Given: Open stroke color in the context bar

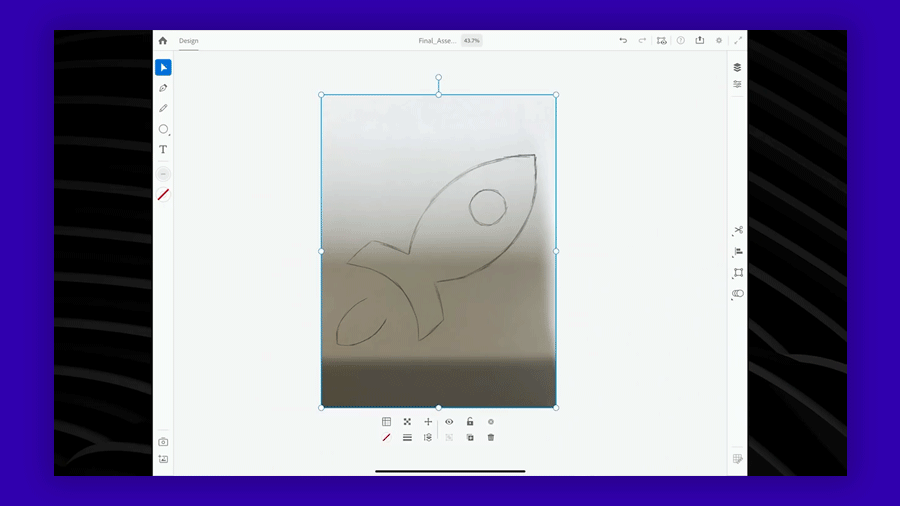Looking at the screenshot, I should point(386,438).
